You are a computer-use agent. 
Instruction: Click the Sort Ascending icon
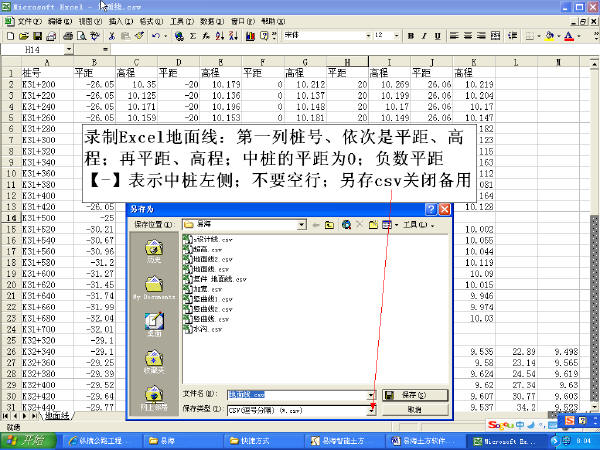220,36
